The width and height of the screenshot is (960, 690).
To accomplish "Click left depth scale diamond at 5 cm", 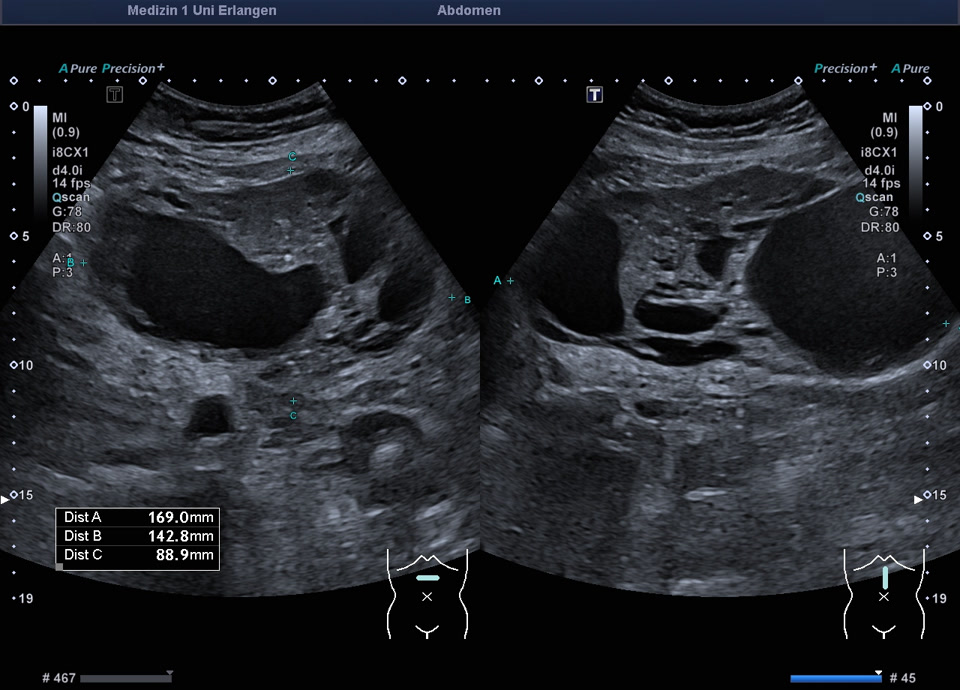I will tap(14, 236).
